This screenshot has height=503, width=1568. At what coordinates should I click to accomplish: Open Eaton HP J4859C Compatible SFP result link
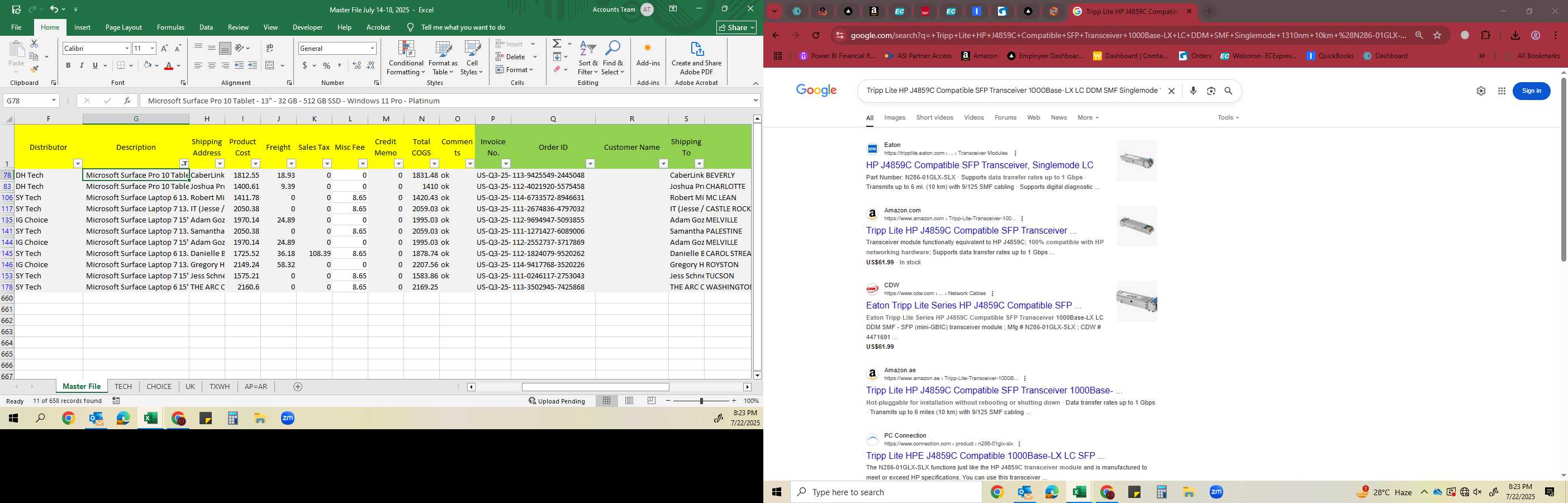(x=980, y=165)
